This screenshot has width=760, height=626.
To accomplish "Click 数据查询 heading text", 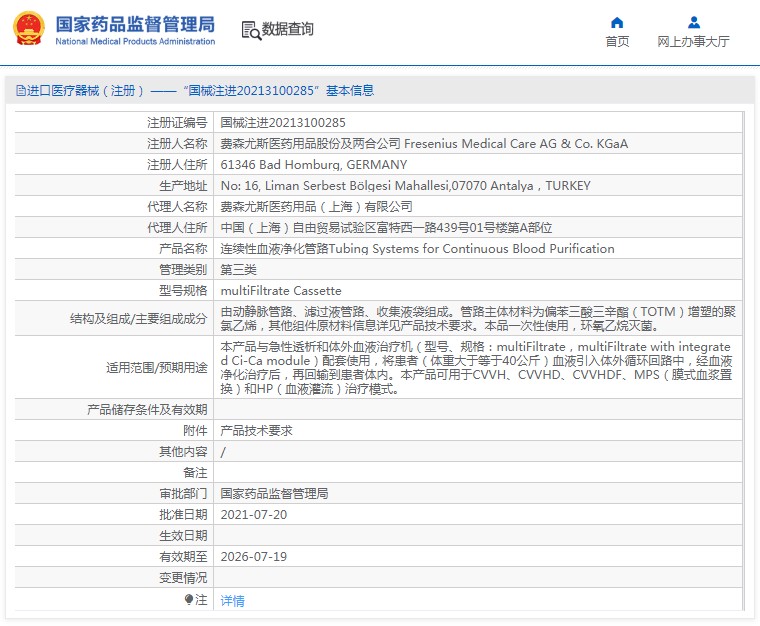I will click(287, 29).
